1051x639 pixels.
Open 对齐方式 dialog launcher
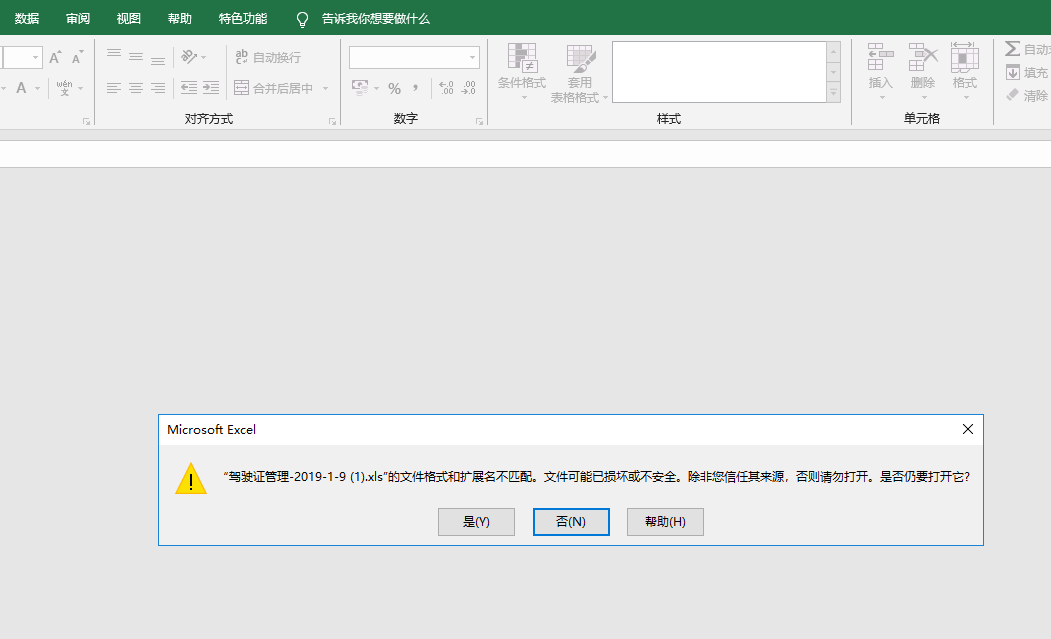pyautogui.click(x=332, y=121)
